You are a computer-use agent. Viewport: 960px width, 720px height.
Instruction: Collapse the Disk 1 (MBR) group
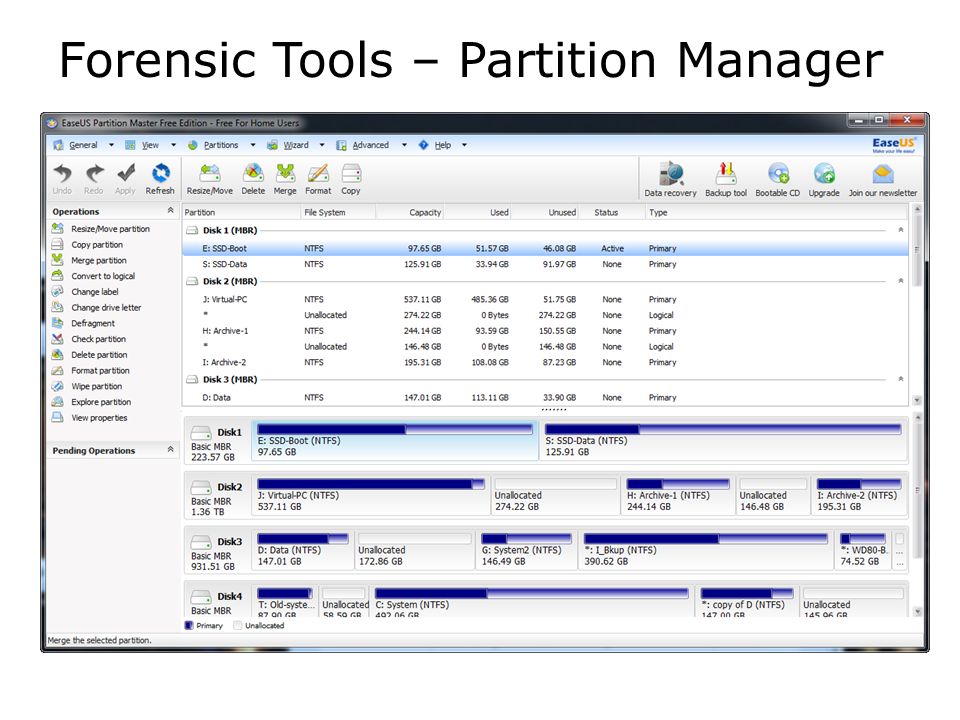(901, 230)
